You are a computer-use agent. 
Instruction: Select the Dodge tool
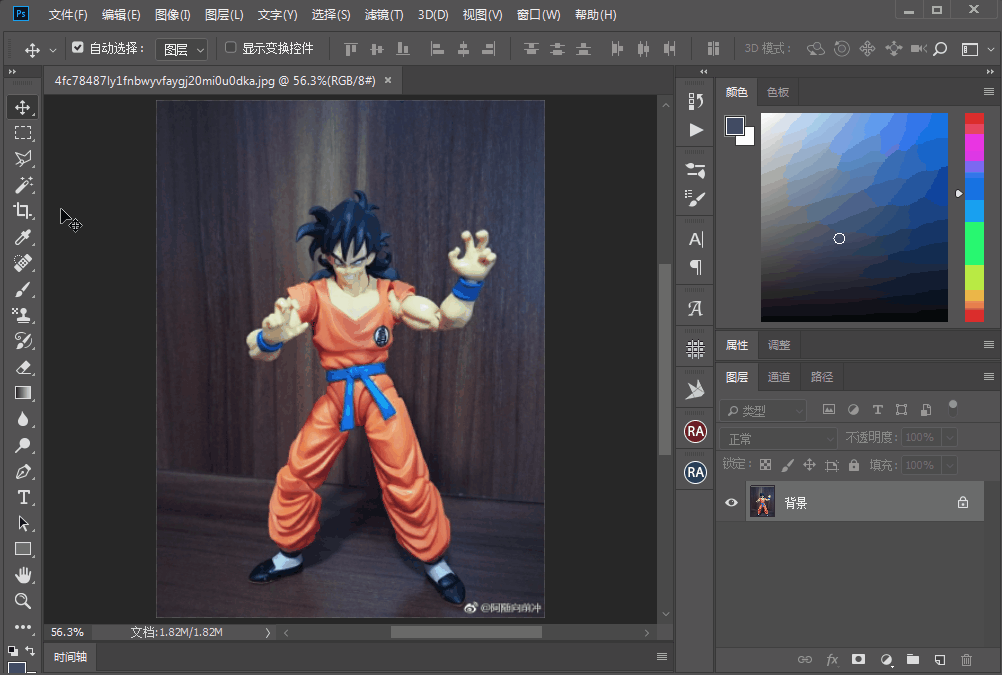coord(23,446)
